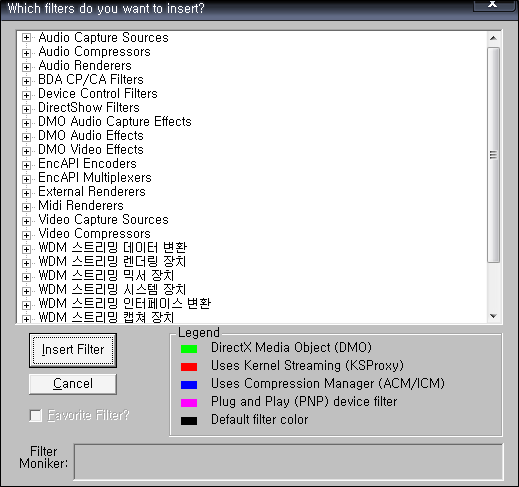519x487 pixels.
Task: Select WDM 스트리밍 인터페이스 변환 label
Action: (x=125, y=303)
